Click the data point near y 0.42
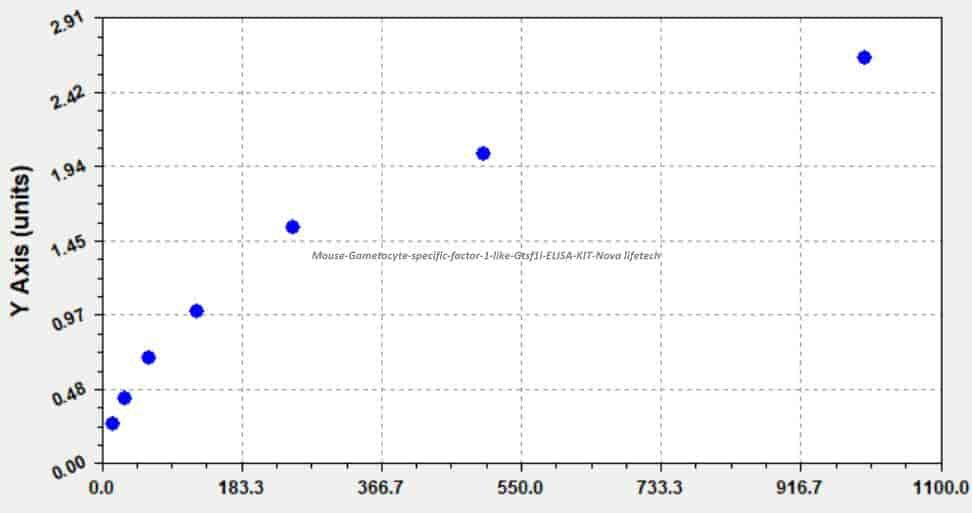This screenshot has width=972, height=513. coord(124,398)
